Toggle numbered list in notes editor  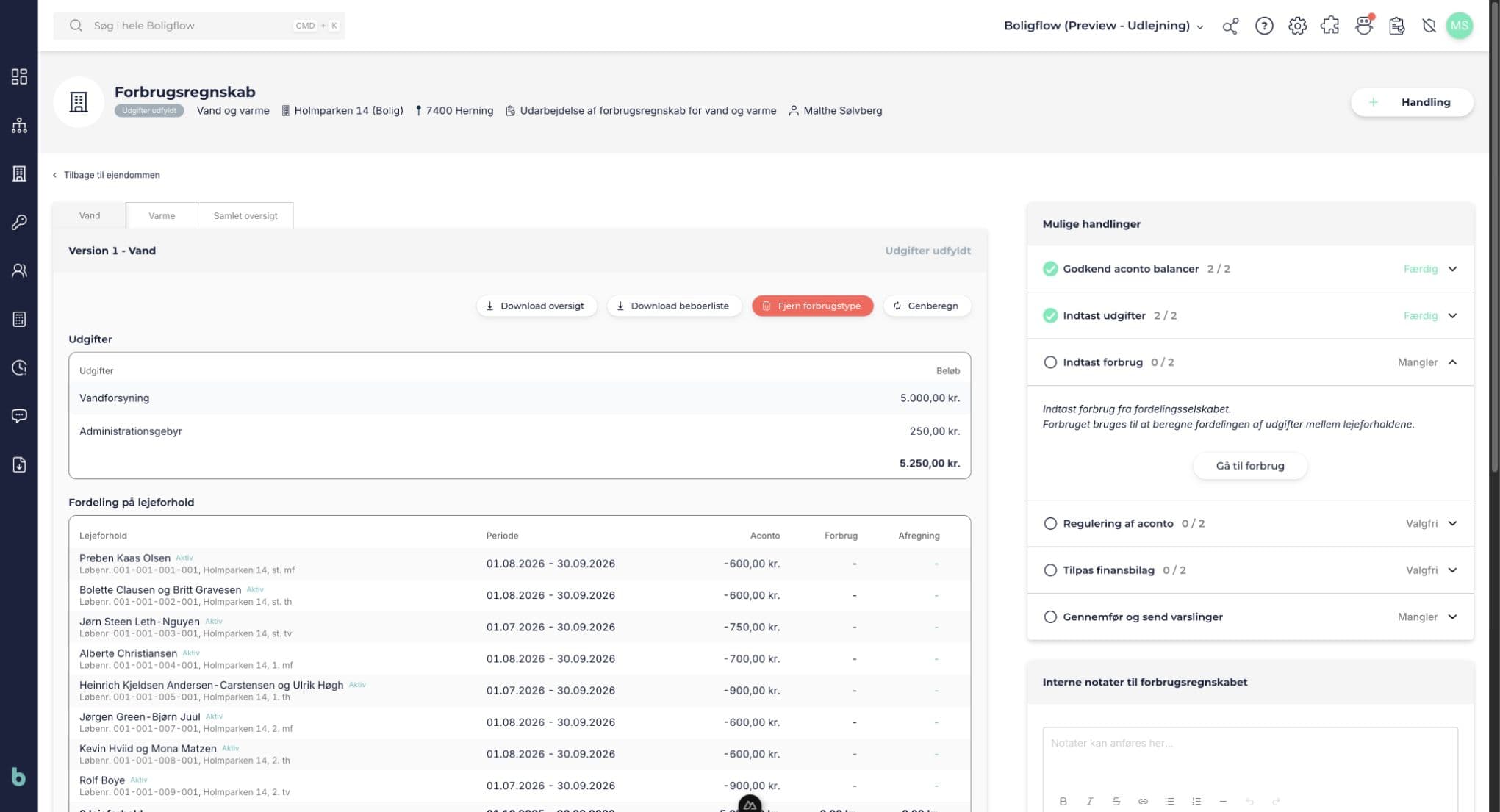pyautogui.click(x=1196, y=801)
